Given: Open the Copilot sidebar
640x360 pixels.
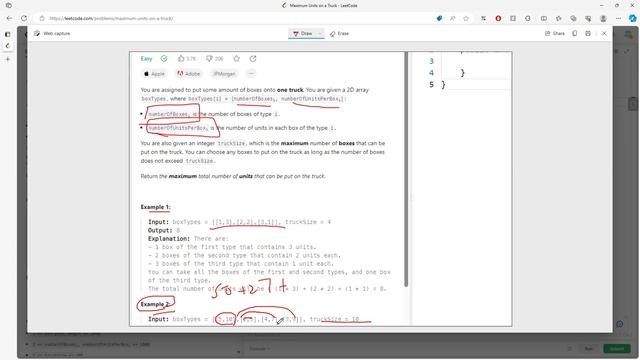Looking at the screenshot, I should (x=632, y=18).
